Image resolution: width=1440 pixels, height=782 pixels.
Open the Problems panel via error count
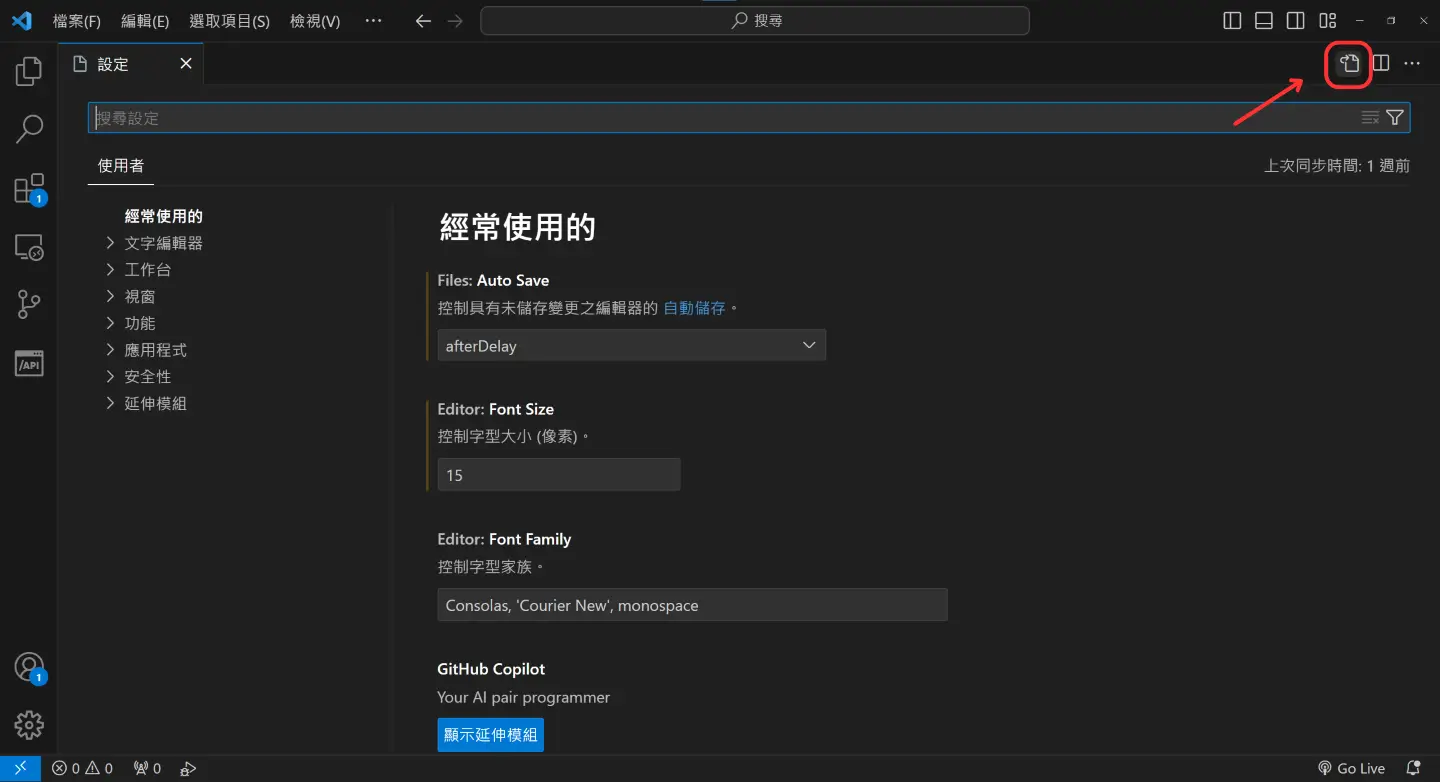[80, 767]
